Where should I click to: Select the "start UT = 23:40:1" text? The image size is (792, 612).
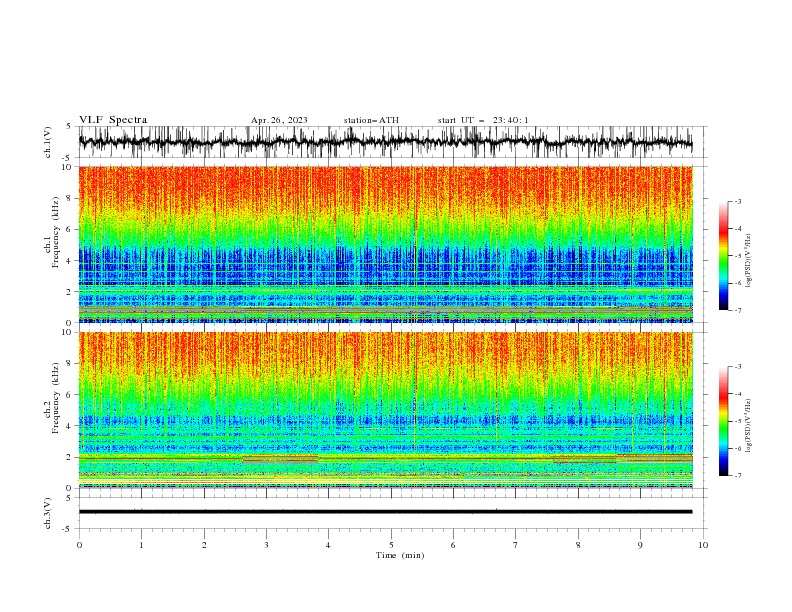483,120
